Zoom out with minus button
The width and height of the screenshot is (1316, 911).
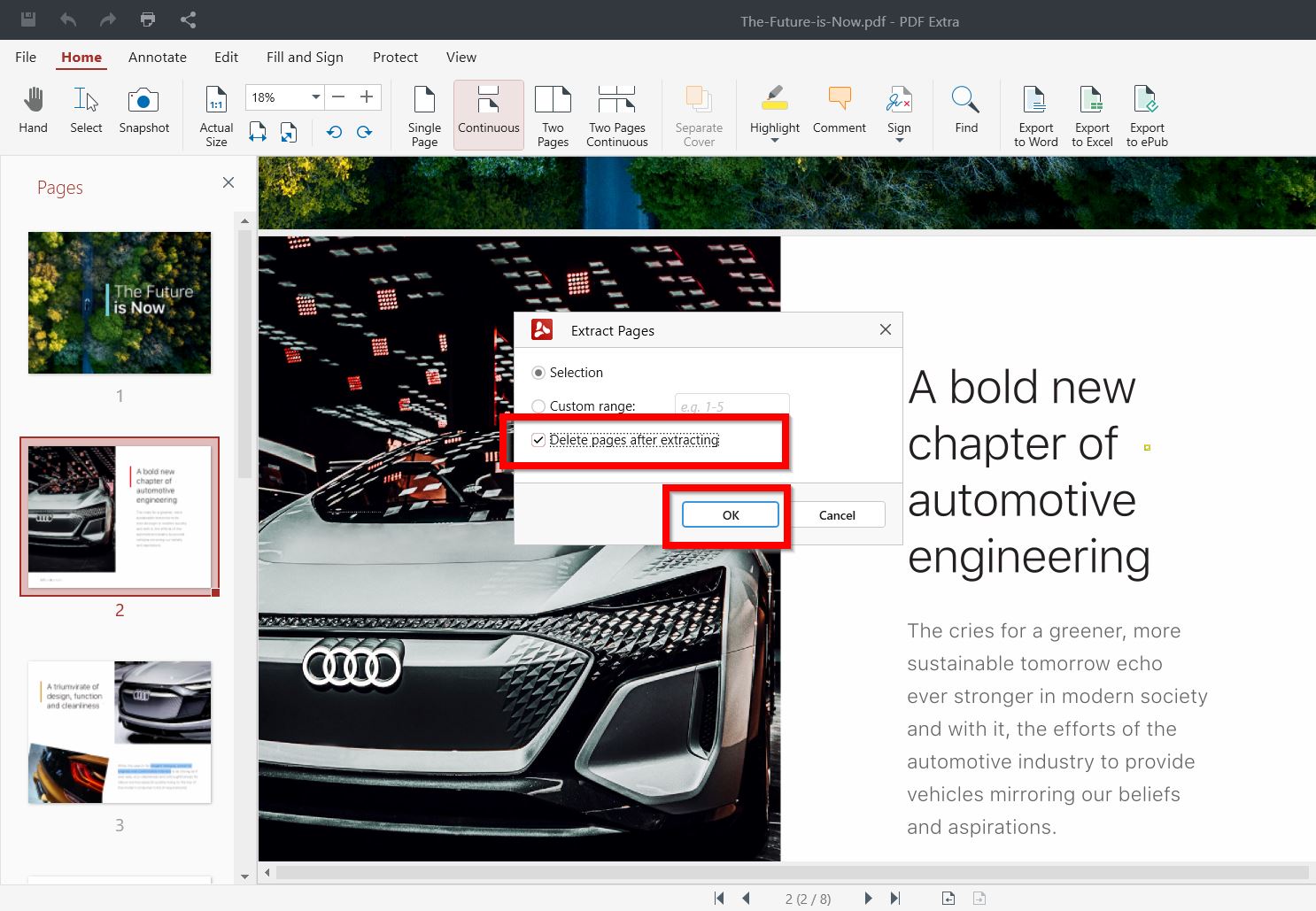pos(338,97)
